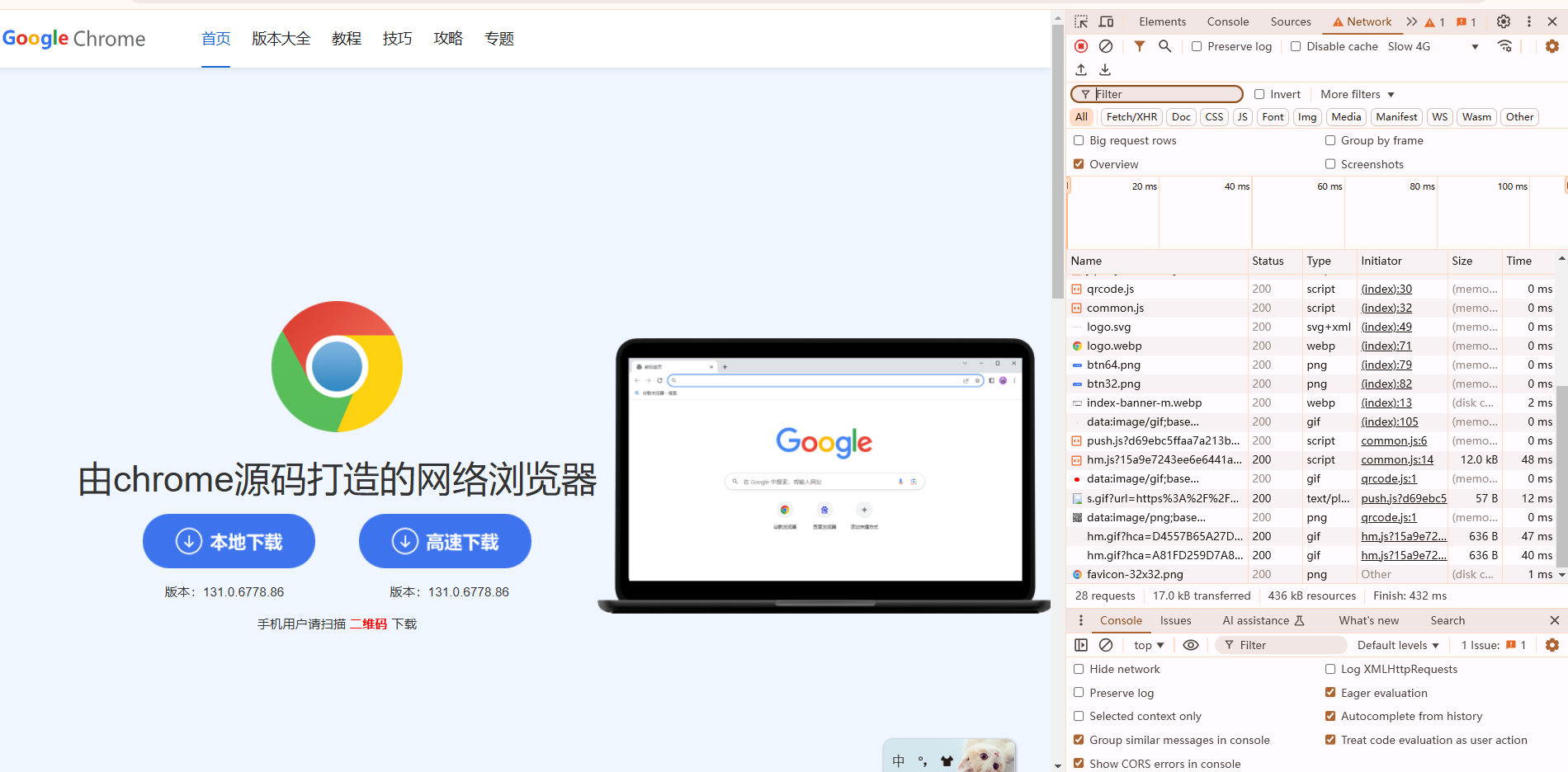The image size is (1568, 772).
Task: Click the warnings count triangle icon
Action: click(x=1435, y=22)
